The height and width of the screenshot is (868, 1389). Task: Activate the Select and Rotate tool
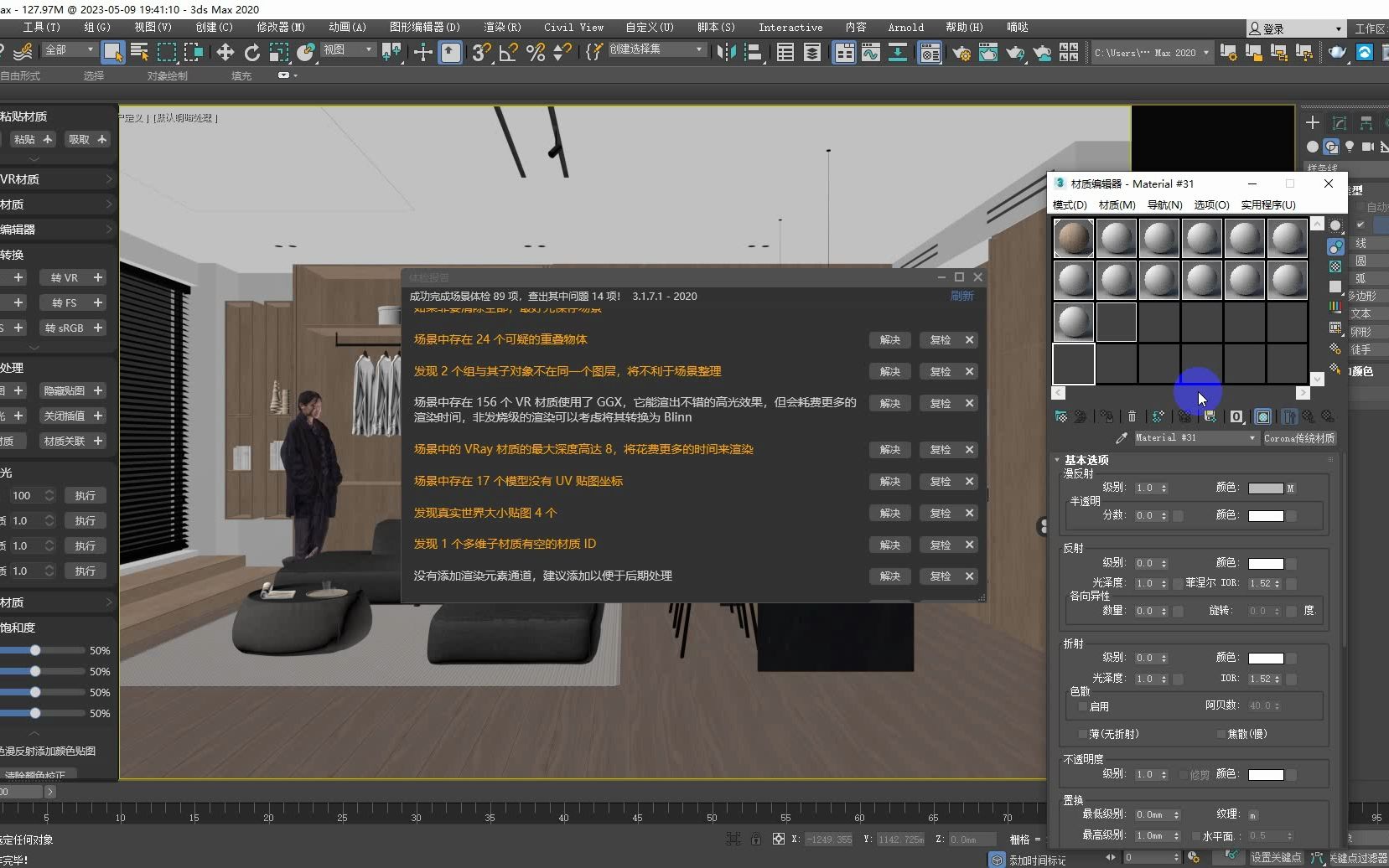[x=251, y=52]
